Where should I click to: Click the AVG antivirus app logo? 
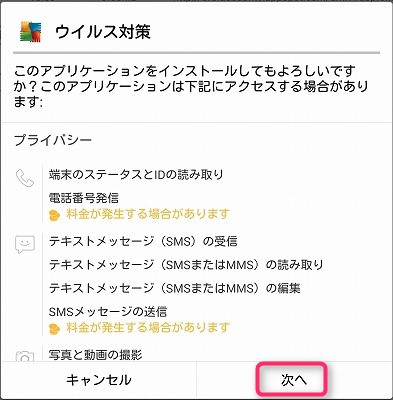coord(31,32)
